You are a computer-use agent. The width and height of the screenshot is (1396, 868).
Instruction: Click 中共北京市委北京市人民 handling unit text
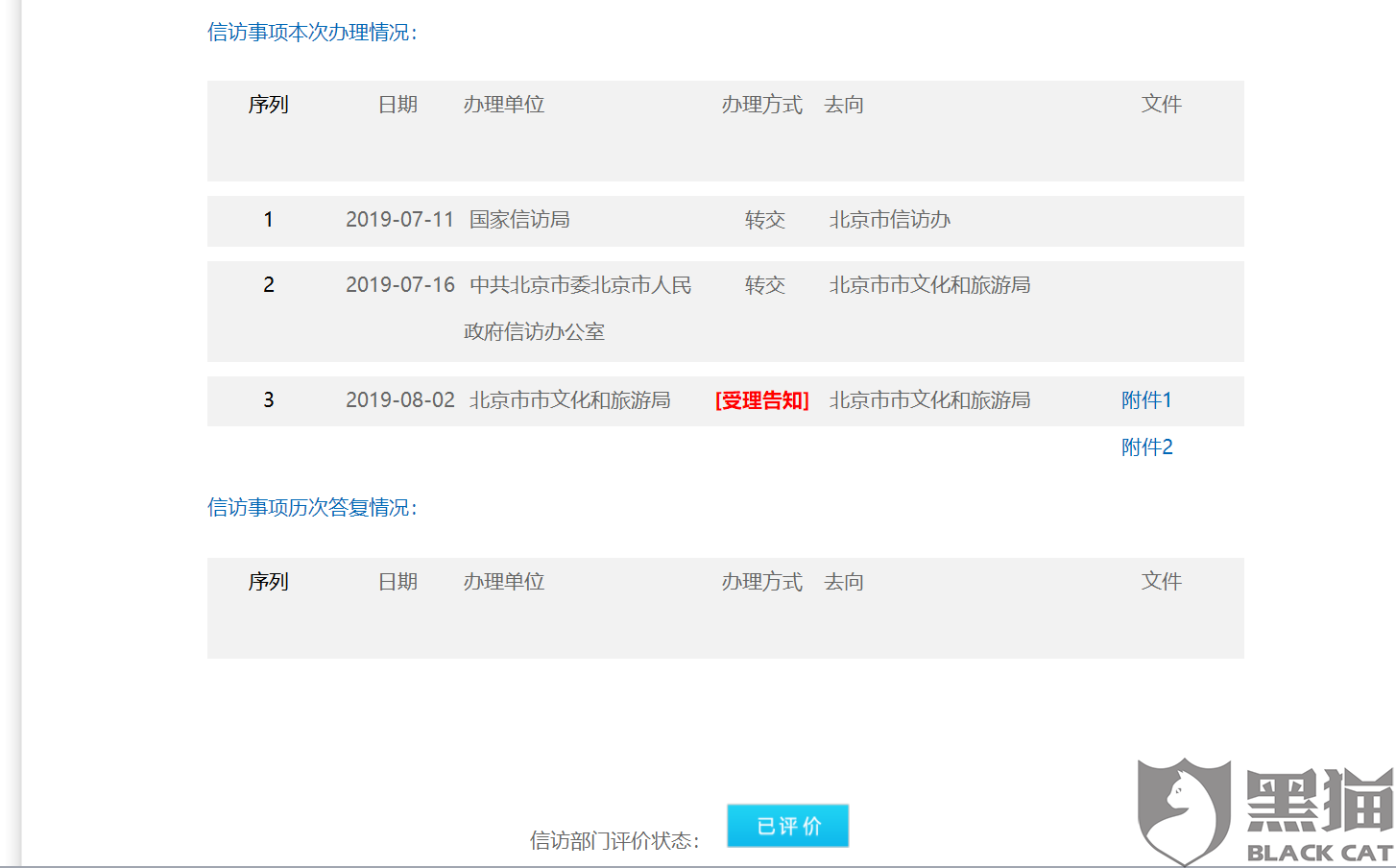(580, 285)
